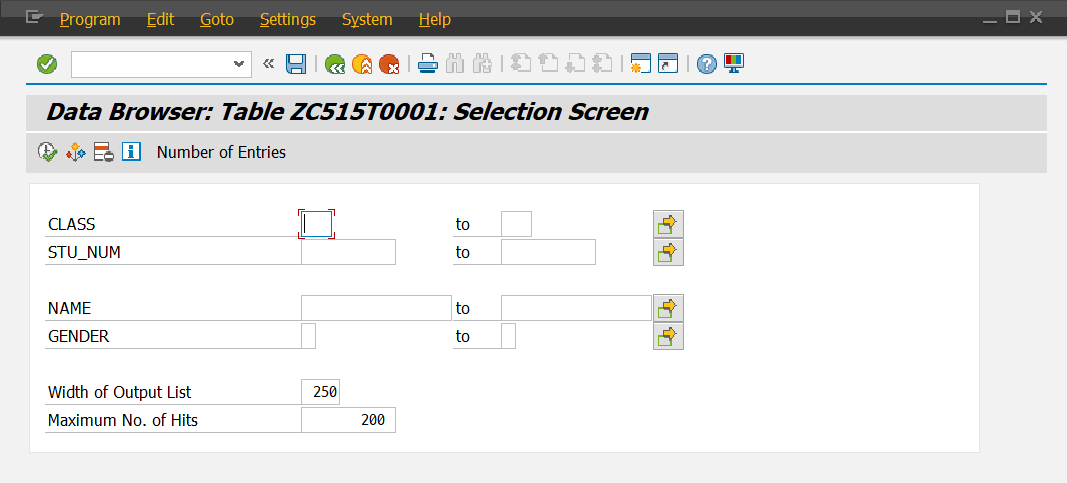The width and height of the screenshot is (1067, 483).
Task: Click the Find binoculars icon
Action: click(x=455, y=64)
